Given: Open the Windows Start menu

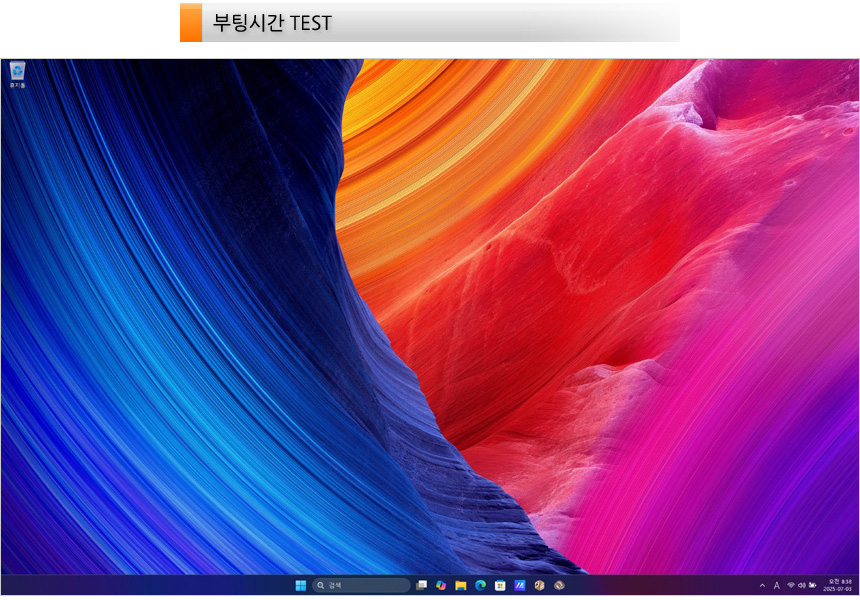Looking at the screenshot, I should pos(300,585).
